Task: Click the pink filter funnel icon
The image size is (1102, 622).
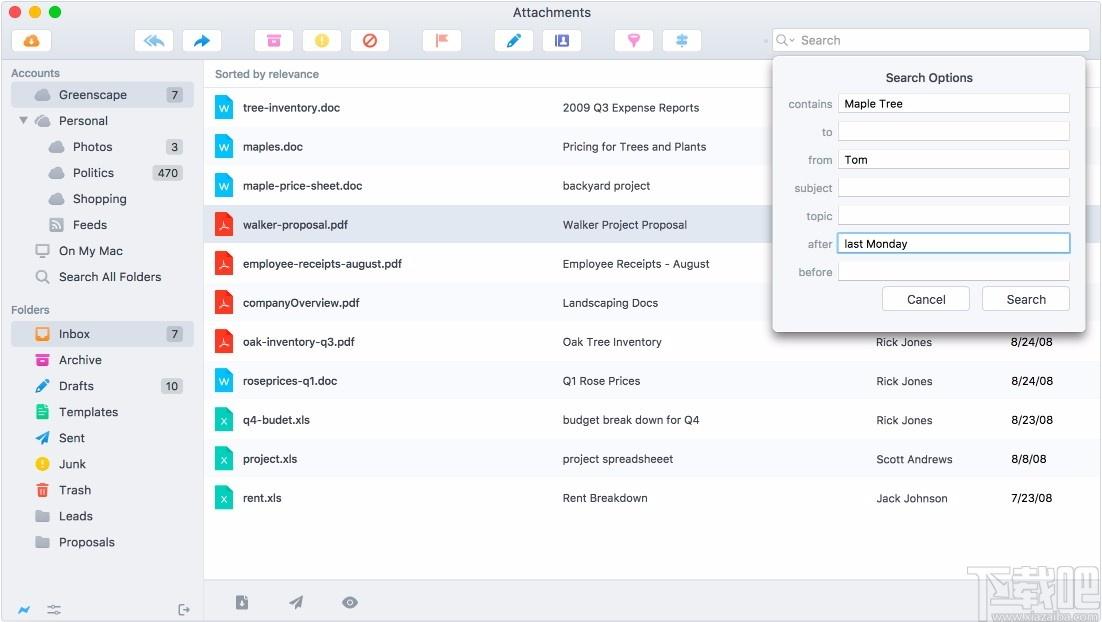Action: click(634, 41)
